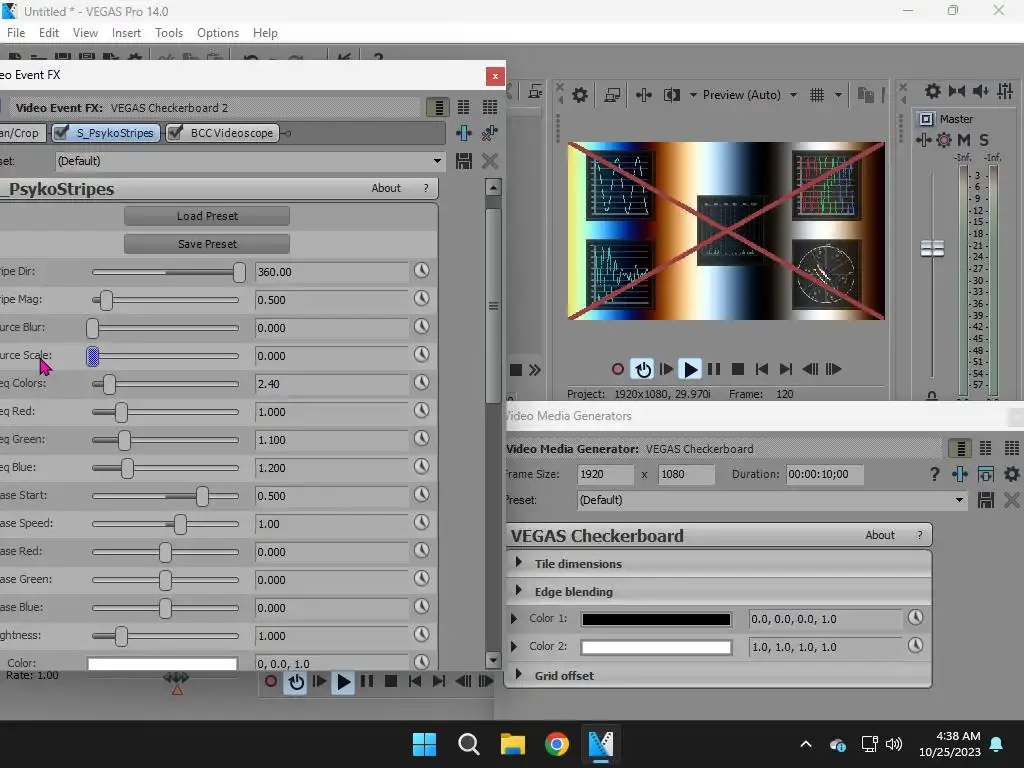
Task: Click the Master bus Solo button
Action: tap(984, 140)
